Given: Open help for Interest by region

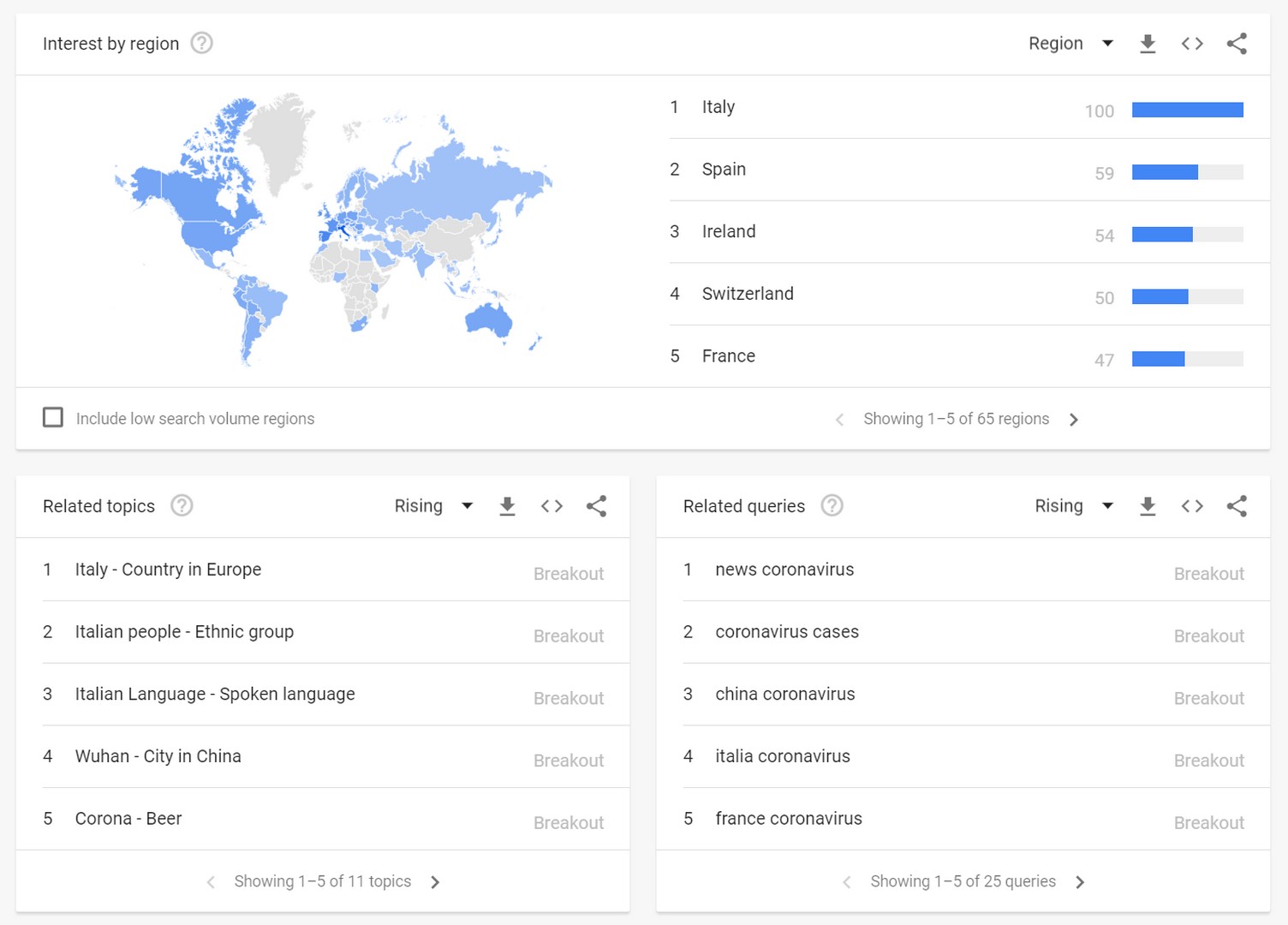Looking at the screenshot, I should pos(201,43).
